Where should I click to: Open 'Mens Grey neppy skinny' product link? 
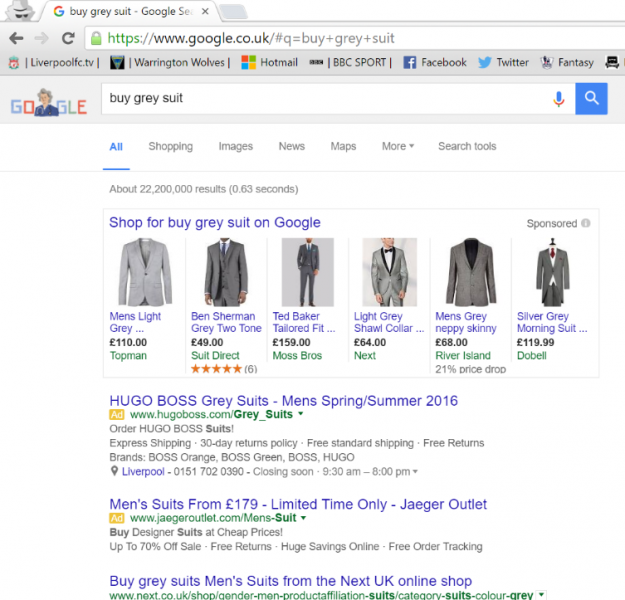pos(466,322)
